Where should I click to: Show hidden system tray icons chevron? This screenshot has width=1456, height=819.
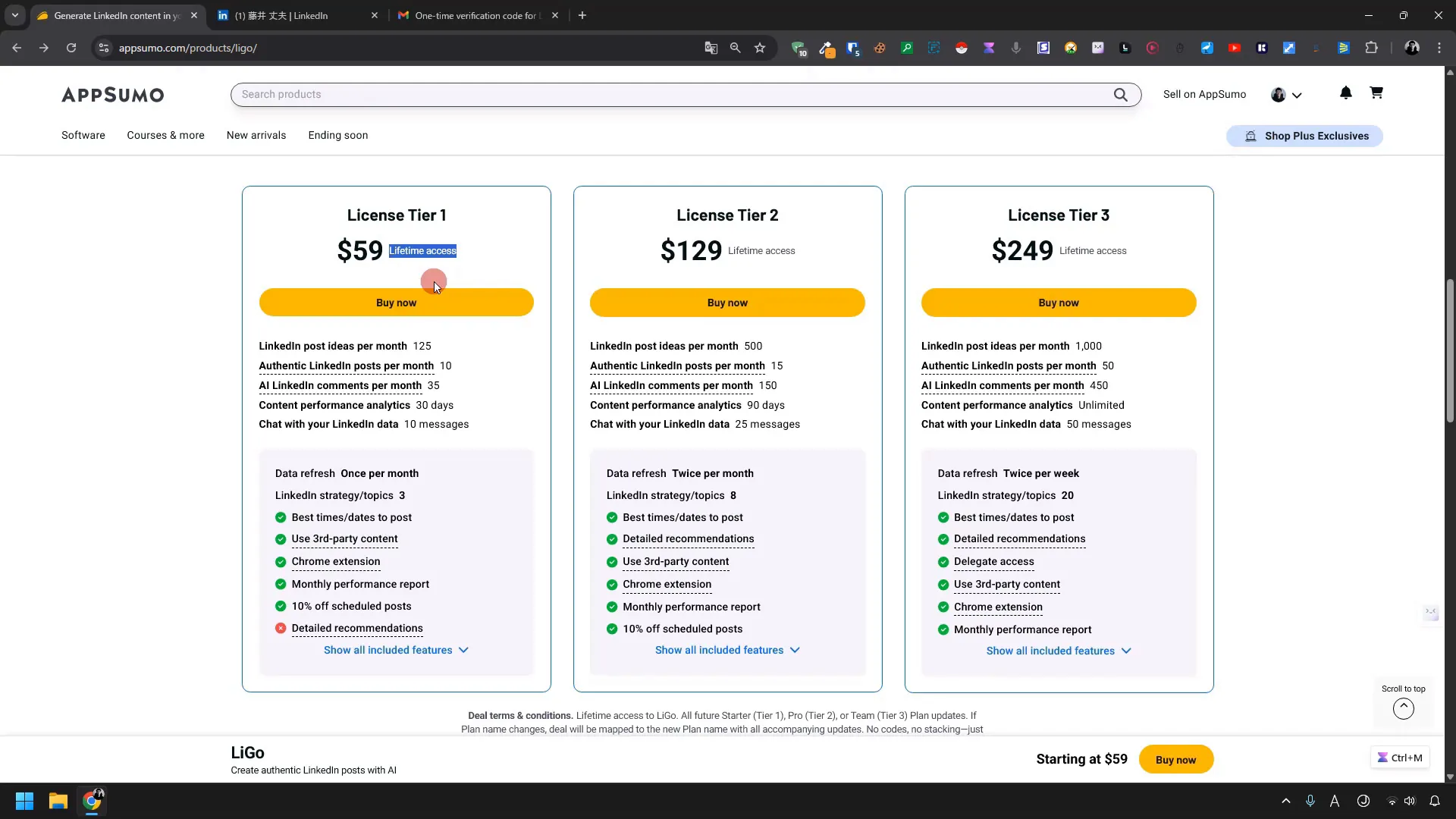tap(1286, 801)
